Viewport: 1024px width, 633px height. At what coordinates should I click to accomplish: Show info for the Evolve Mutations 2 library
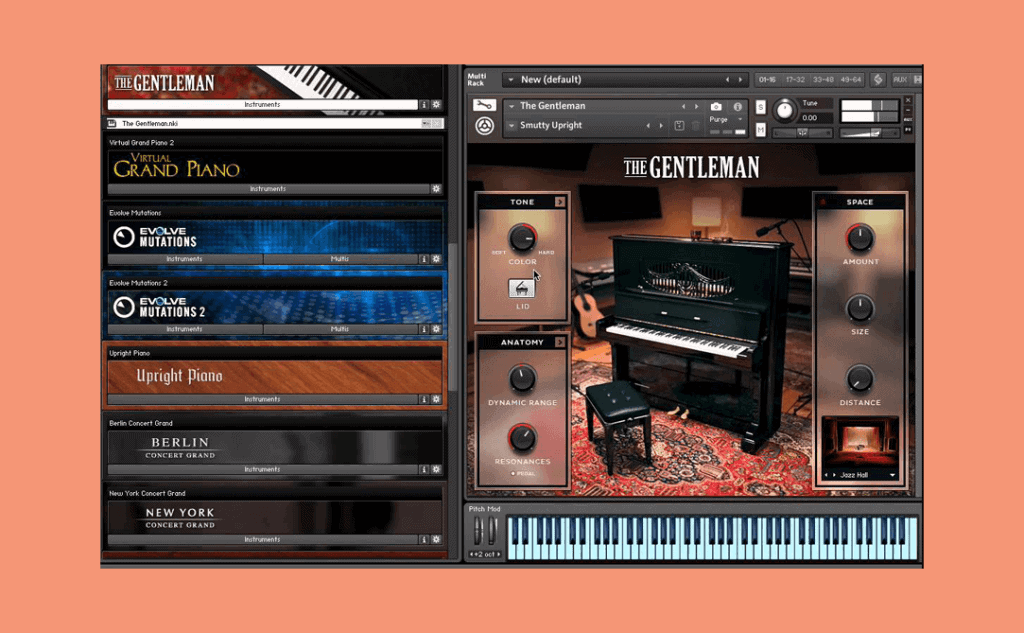(424, 329)
